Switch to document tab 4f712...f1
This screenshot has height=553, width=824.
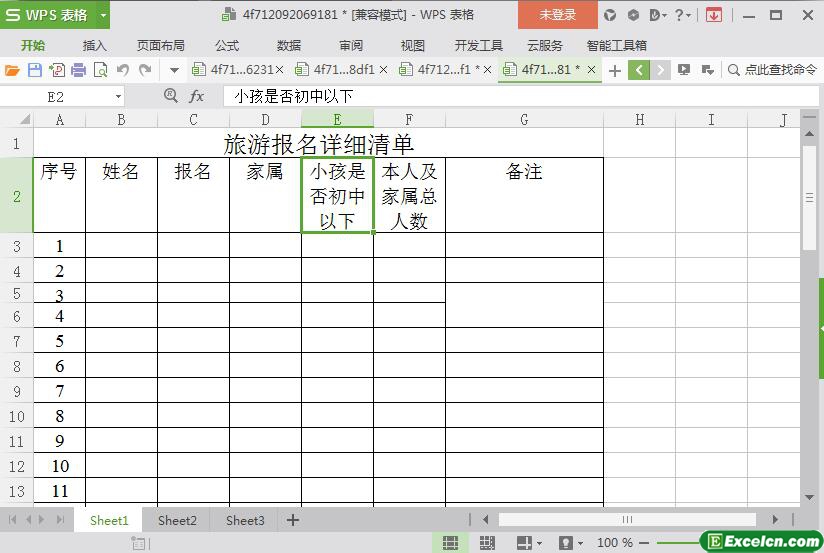tap(440, 69)
